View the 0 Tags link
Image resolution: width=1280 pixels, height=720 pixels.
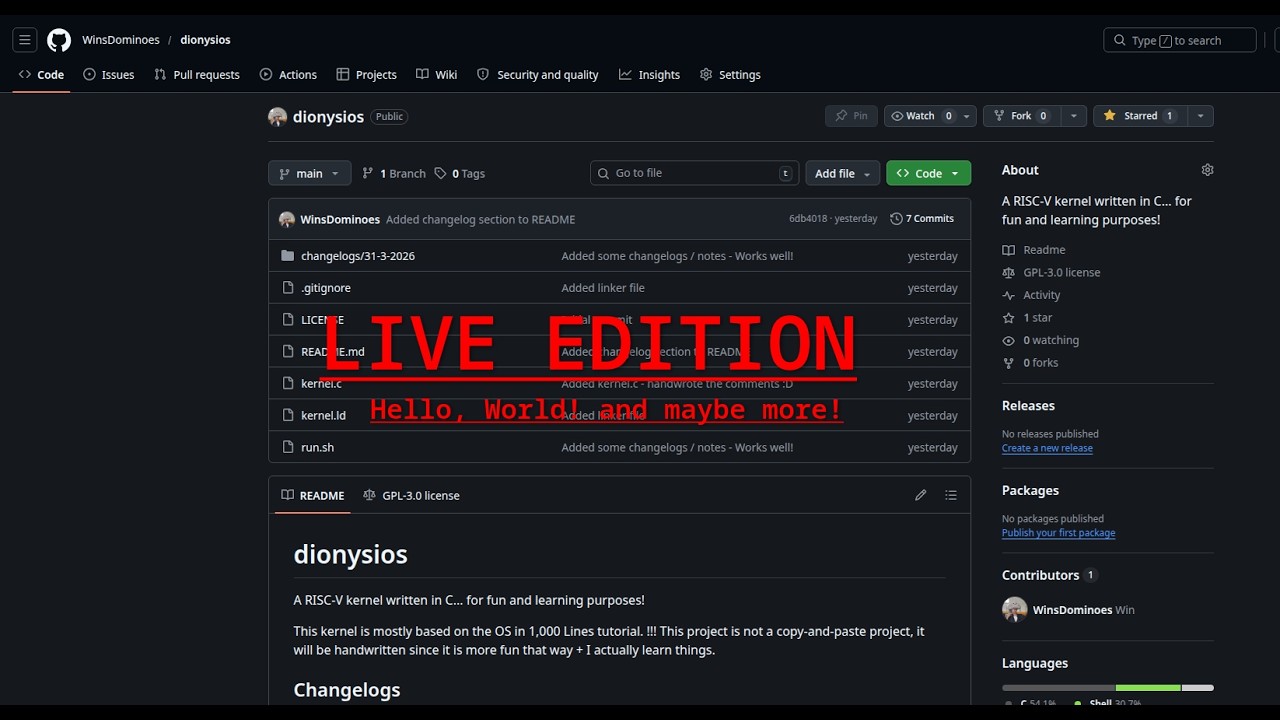point(460,173)
